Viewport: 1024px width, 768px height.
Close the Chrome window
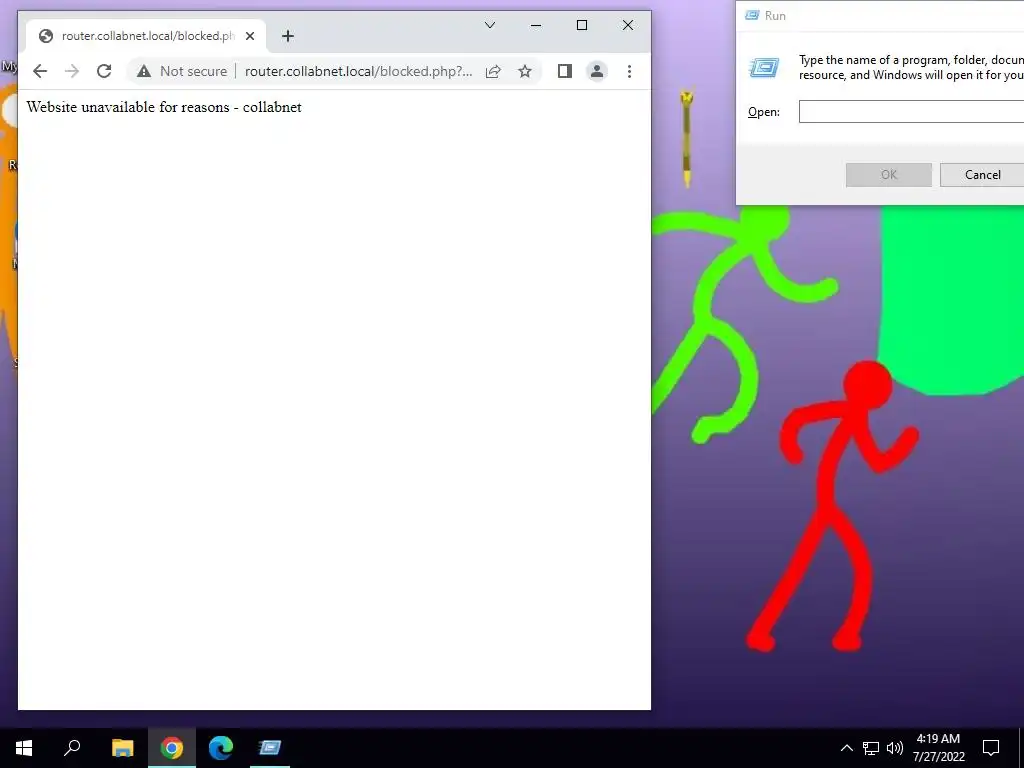coord(628,25)
